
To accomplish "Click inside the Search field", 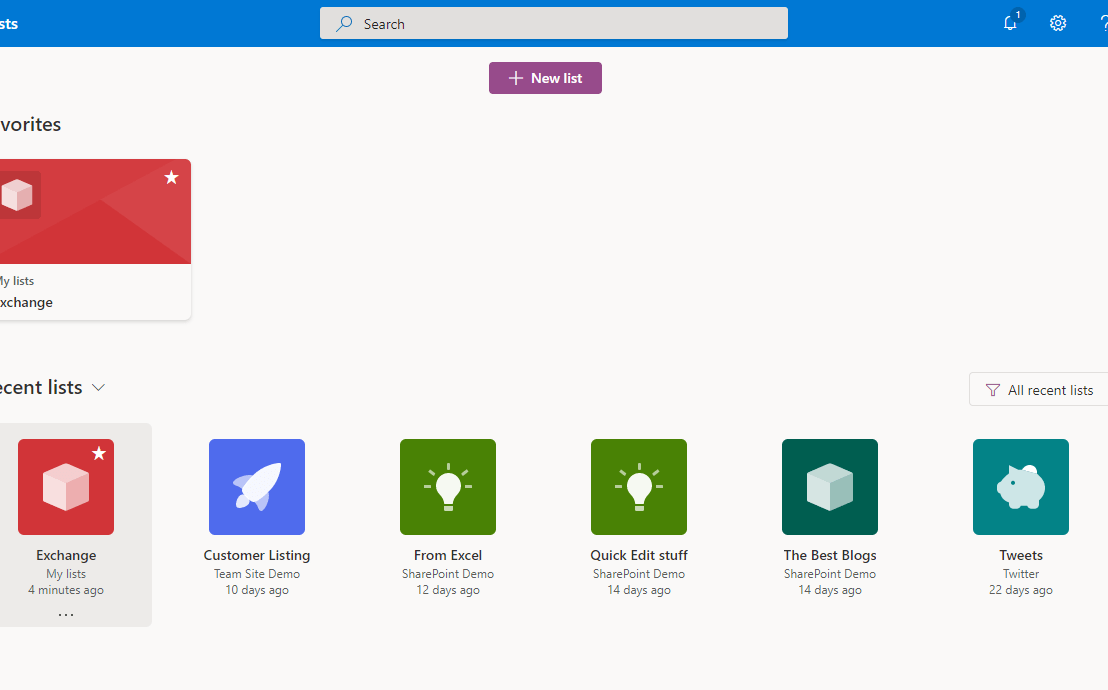I will coord(554,23).
